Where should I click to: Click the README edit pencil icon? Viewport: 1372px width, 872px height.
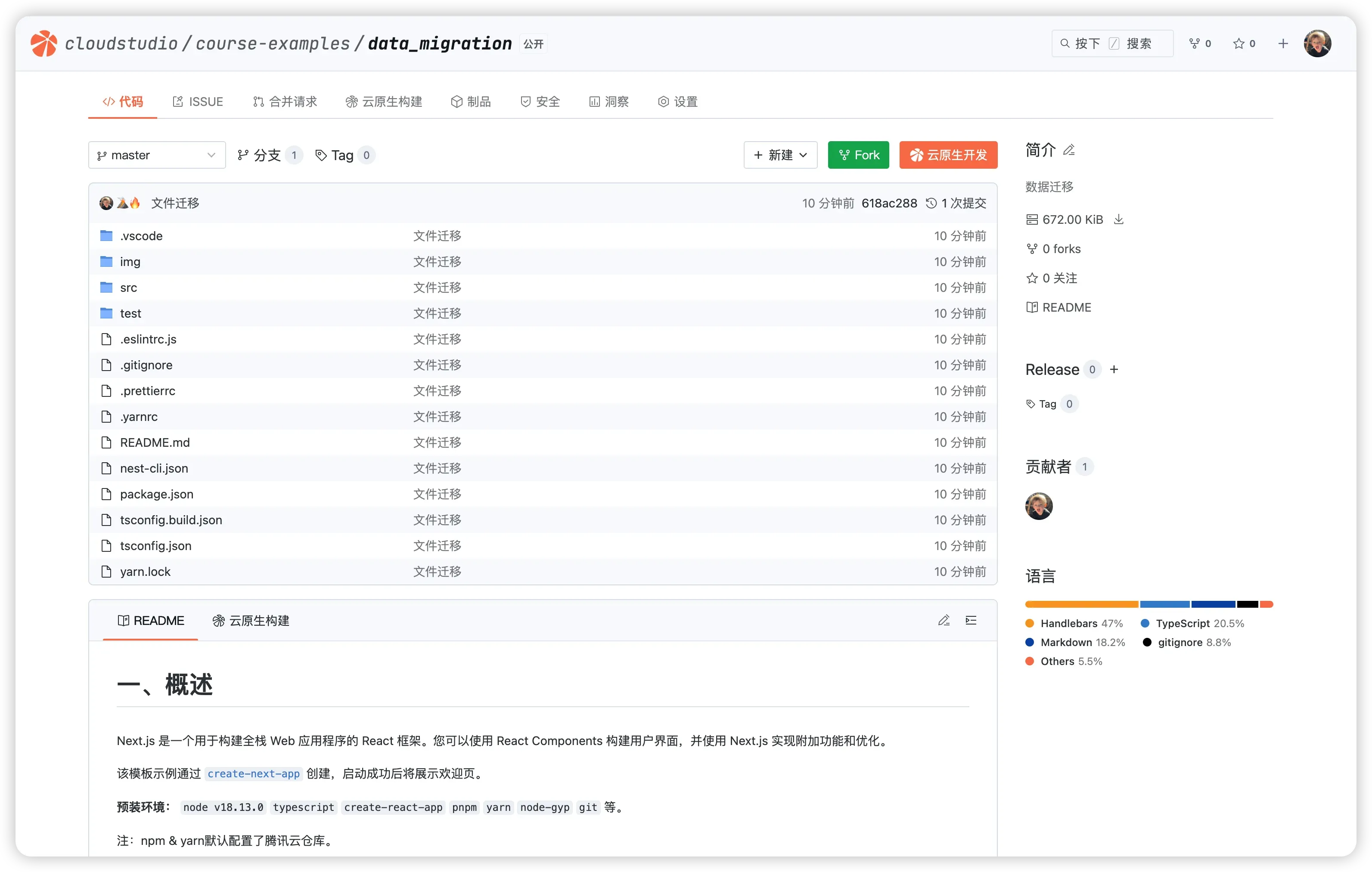coord(944,620)
